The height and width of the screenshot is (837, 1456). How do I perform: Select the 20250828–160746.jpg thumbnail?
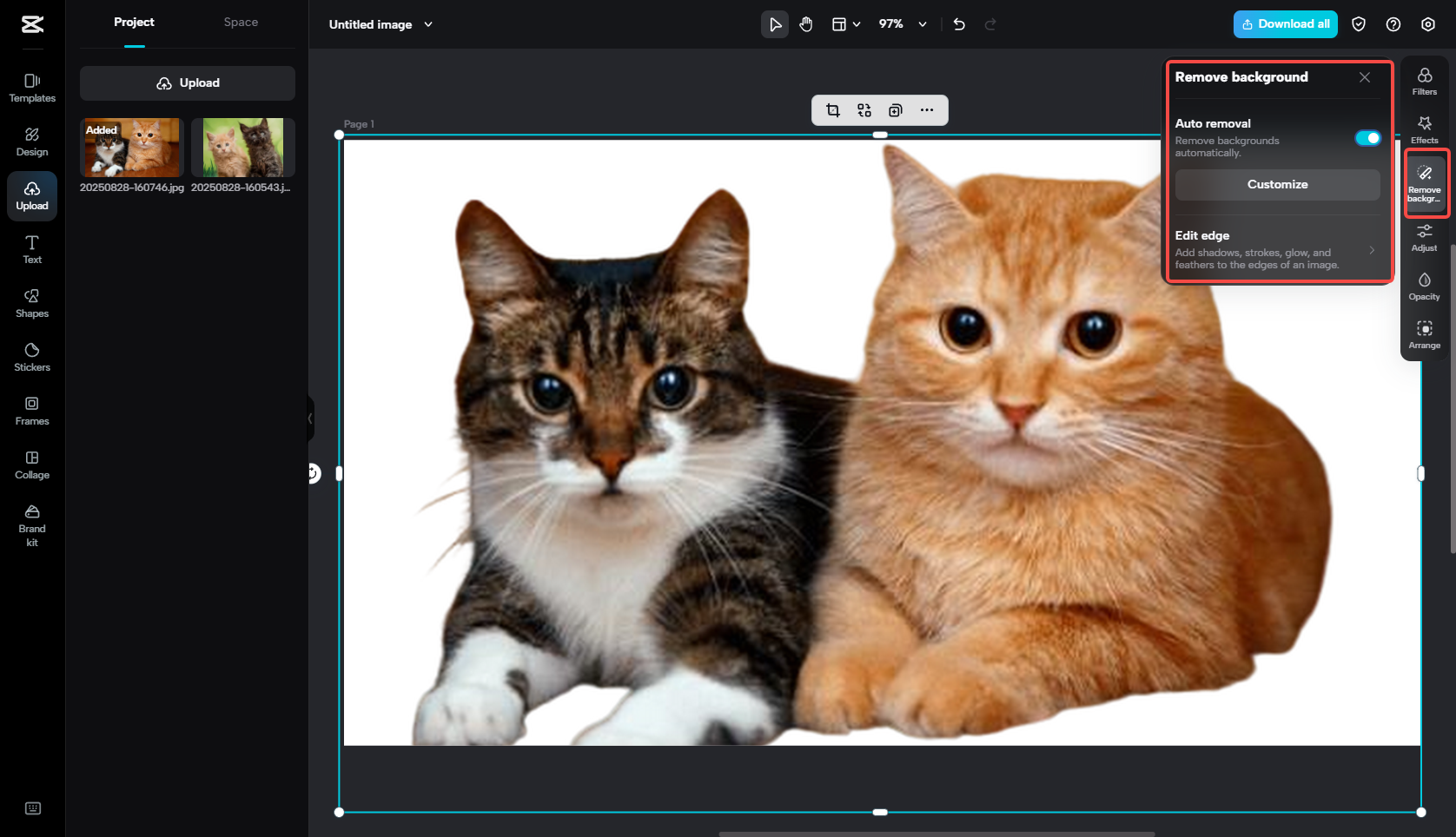click(x=131, y=147)
